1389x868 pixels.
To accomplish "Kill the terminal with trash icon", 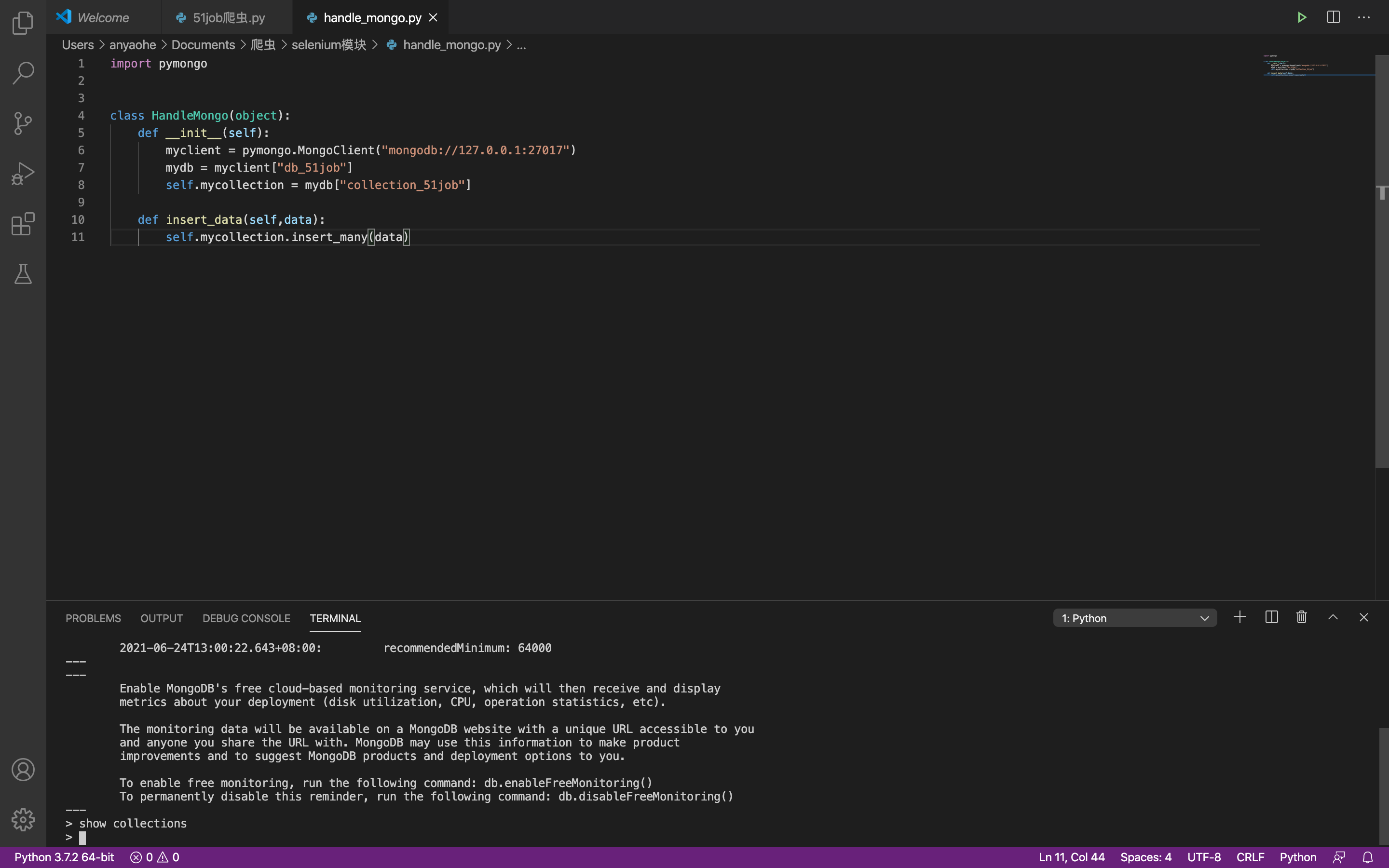I will (1302, 617).
